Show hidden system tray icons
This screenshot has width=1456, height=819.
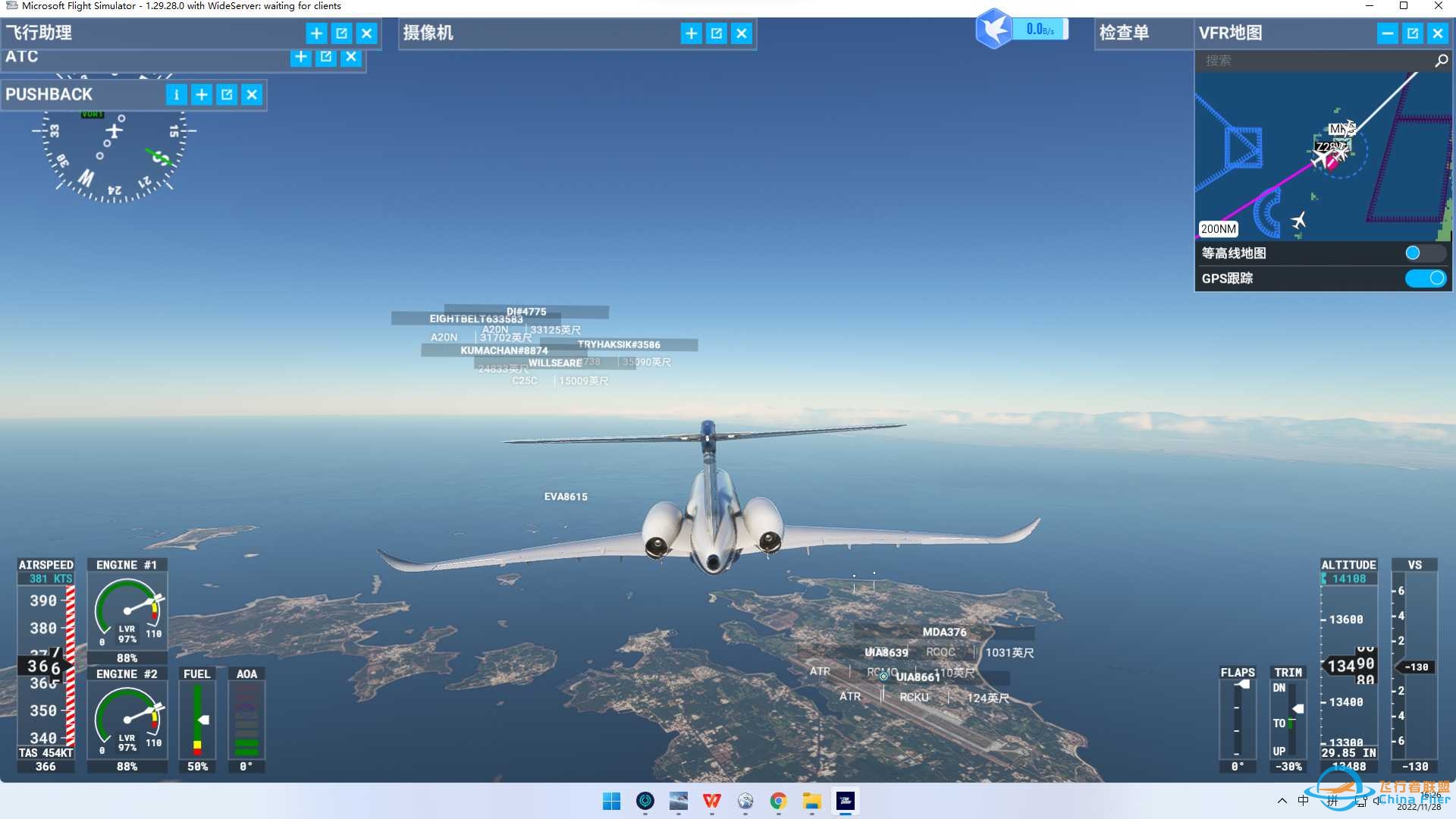click(x=1282, y=801)
